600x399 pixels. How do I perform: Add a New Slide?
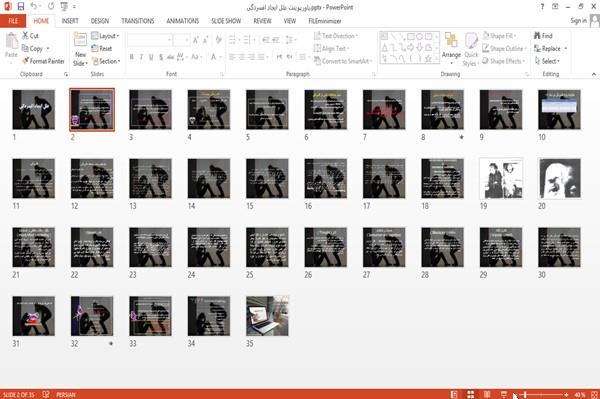tap(80, 49)
